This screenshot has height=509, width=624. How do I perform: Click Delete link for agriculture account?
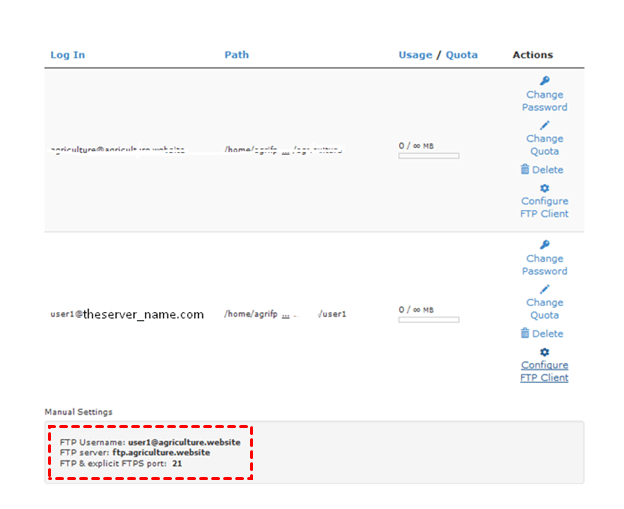coord(547,170)
